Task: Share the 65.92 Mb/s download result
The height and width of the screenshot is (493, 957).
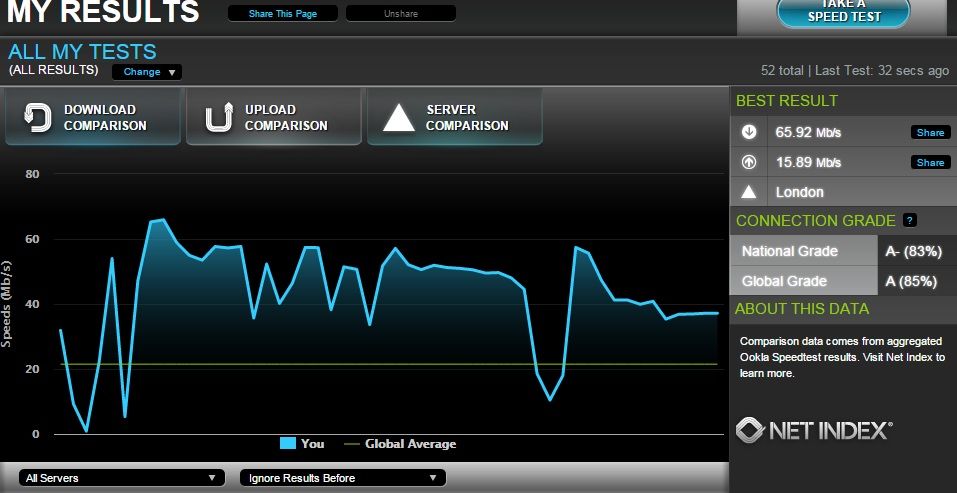Action: [x=928, y=132]
